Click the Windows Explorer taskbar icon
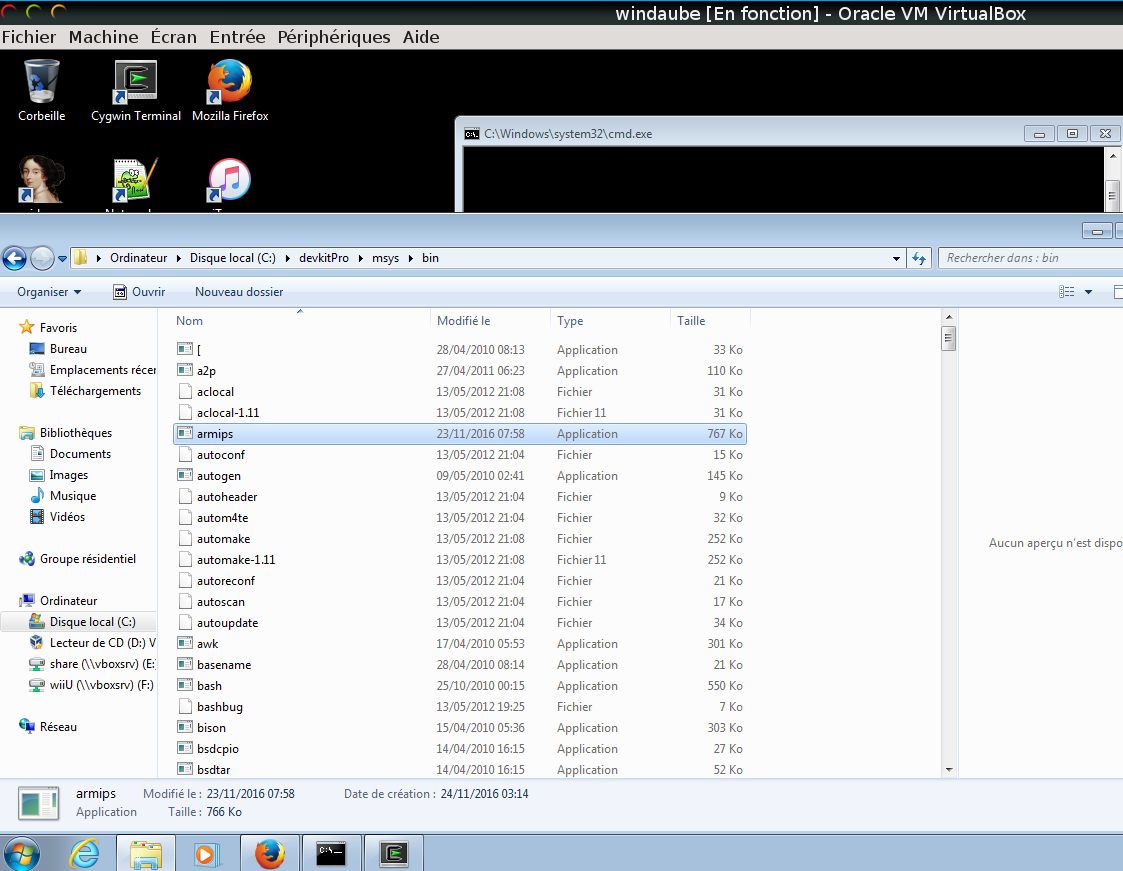This screenshot has height=871, width=1123. [x=146, y=854]
